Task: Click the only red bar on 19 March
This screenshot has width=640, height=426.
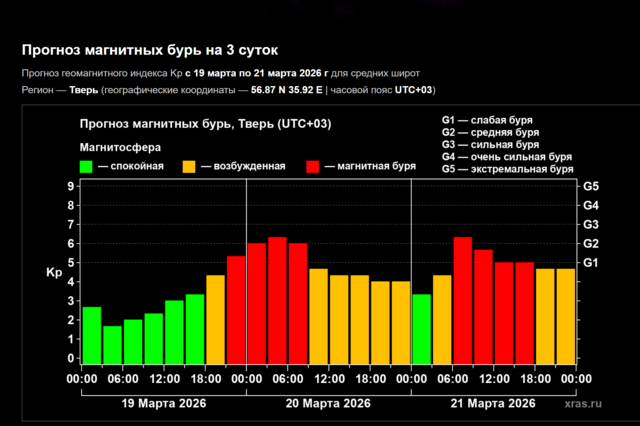Action: pyautogui.click(x=236, y=310)
